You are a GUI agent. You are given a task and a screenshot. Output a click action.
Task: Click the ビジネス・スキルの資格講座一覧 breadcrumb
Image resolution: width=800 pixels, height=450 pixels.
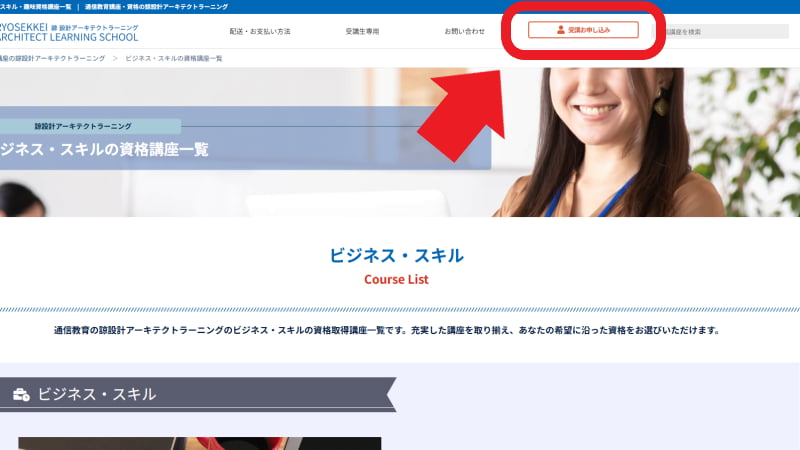pyautogui.click(x=174, y=59)
